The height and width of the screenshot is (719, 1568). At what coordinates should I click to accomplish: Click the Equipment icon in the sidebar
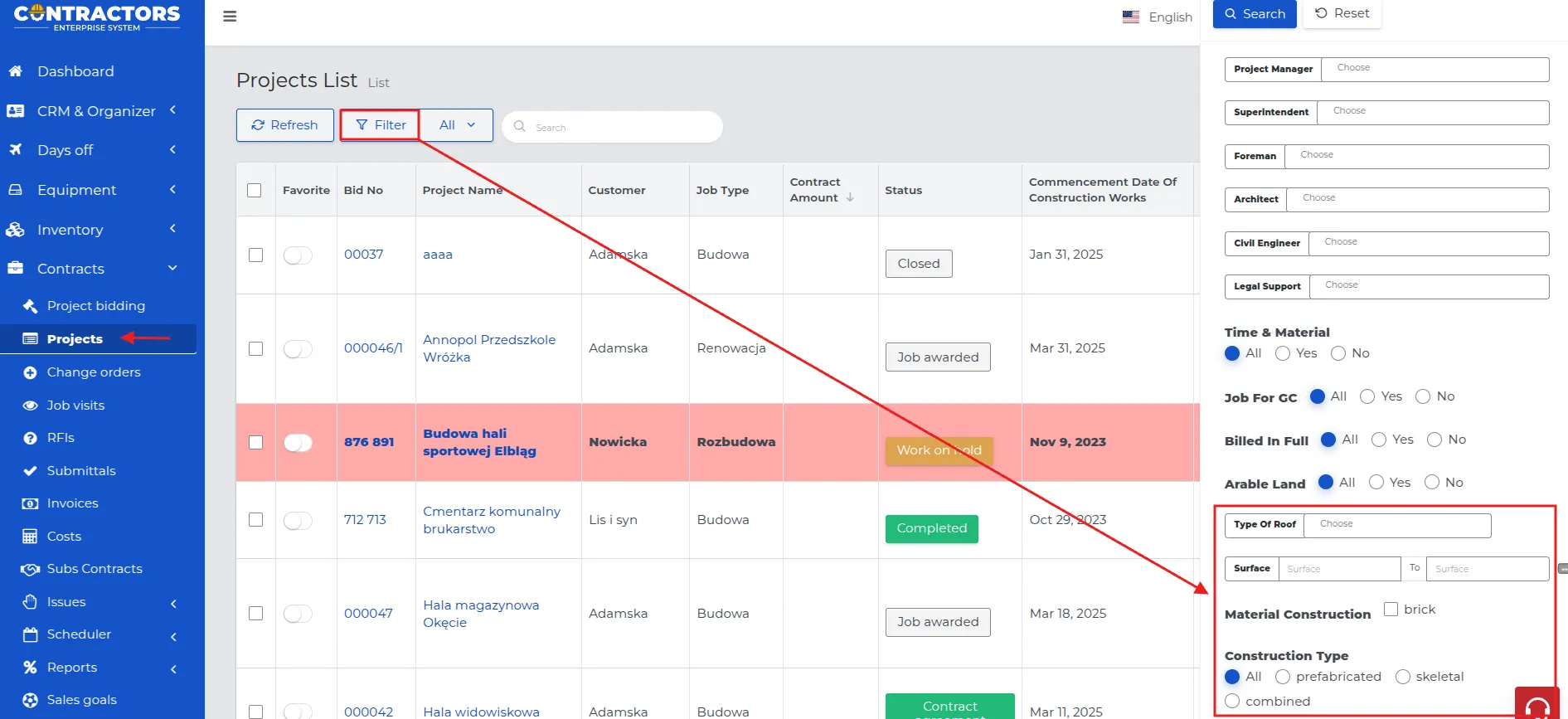tap(16, 190)
